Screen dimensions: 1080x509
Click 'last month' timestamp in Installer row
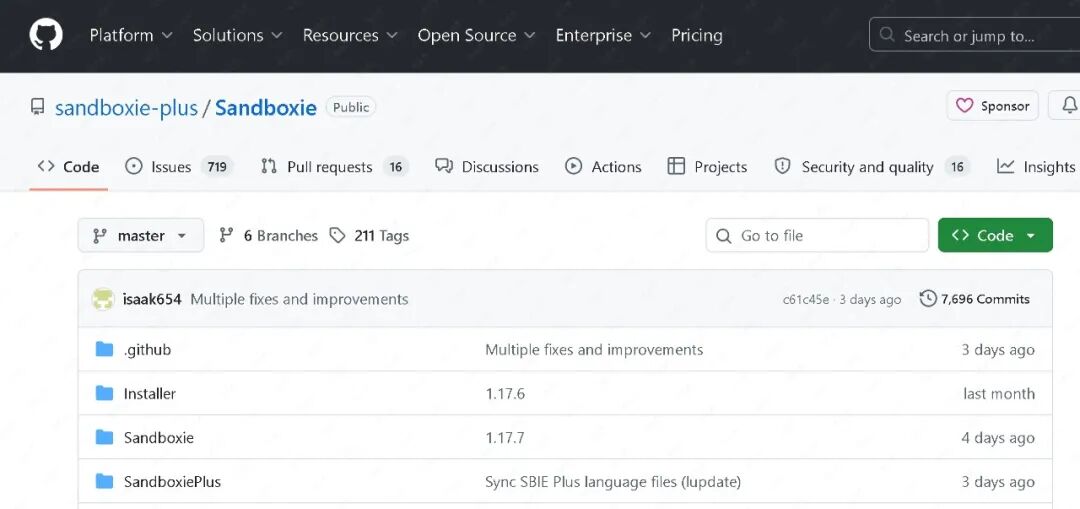pyautogui.click(x=999, y=394)
